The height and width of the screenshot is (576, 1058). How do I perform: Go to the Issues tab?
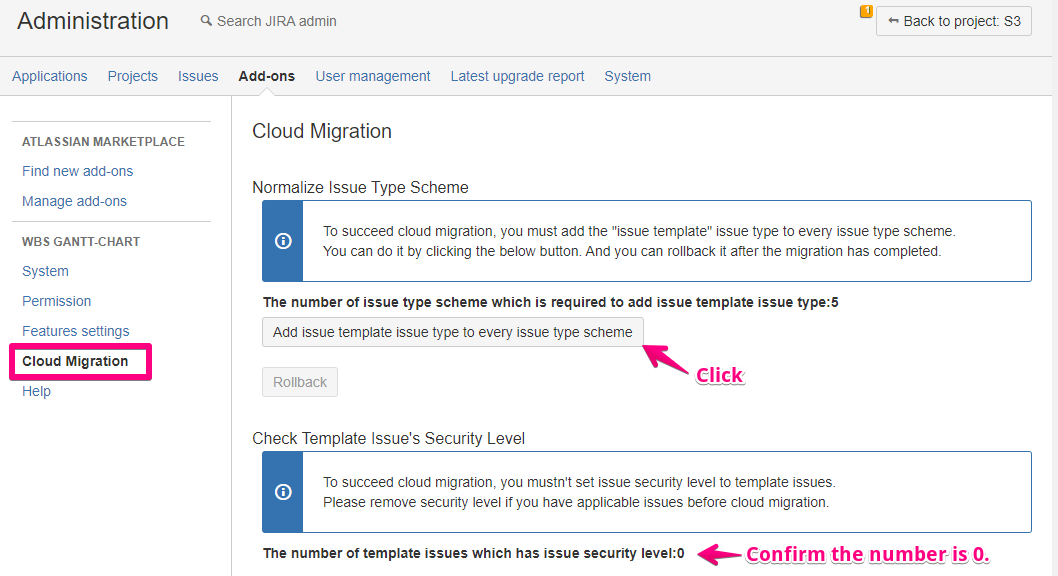(198, 76)
